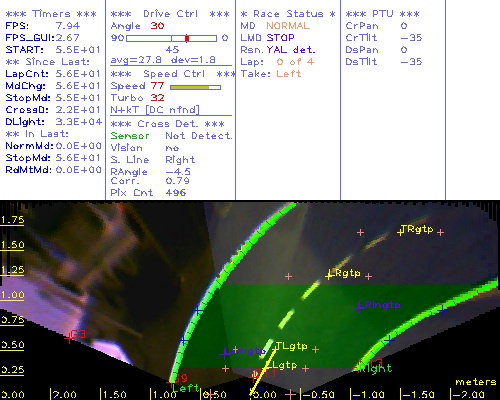Image resolution: width=500 pixels, height=400 pixels.
Task: Click the 1.00 meter vertical axis label
Action: (12, 295)
